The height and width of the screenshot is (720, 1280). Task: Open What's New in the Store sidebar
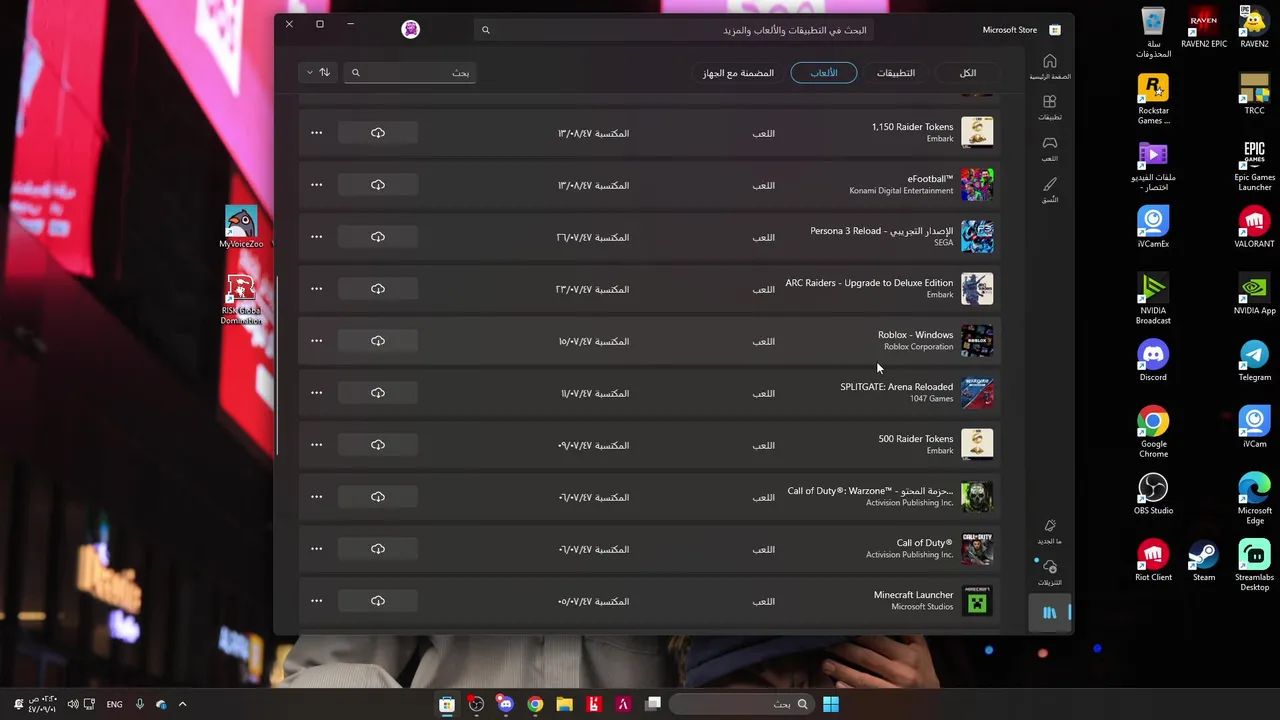1050,531
